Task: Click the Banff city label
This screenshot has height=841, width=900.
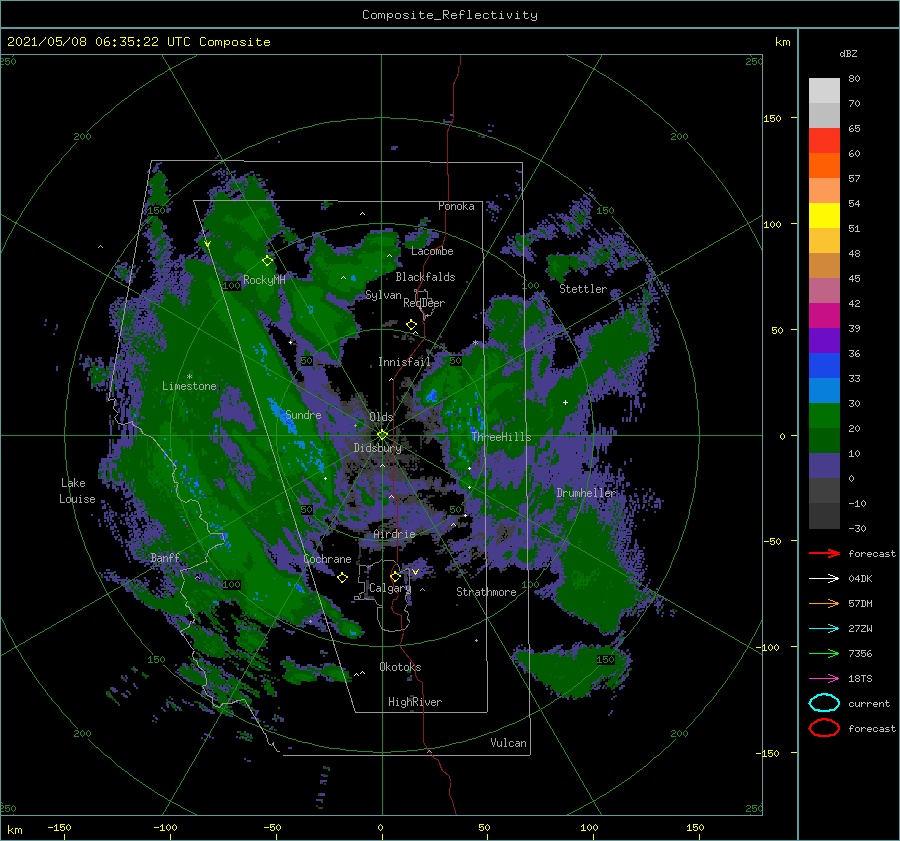Action: point(165,557)
